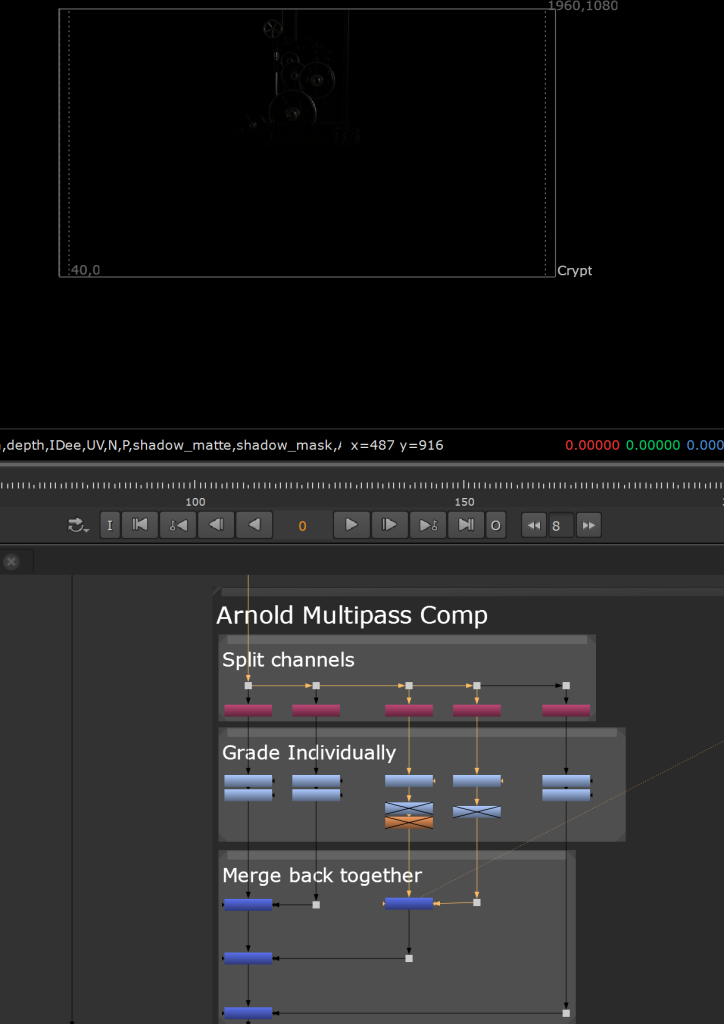
Task: Close the node graph tab
Action: click(x=11, y=562)
